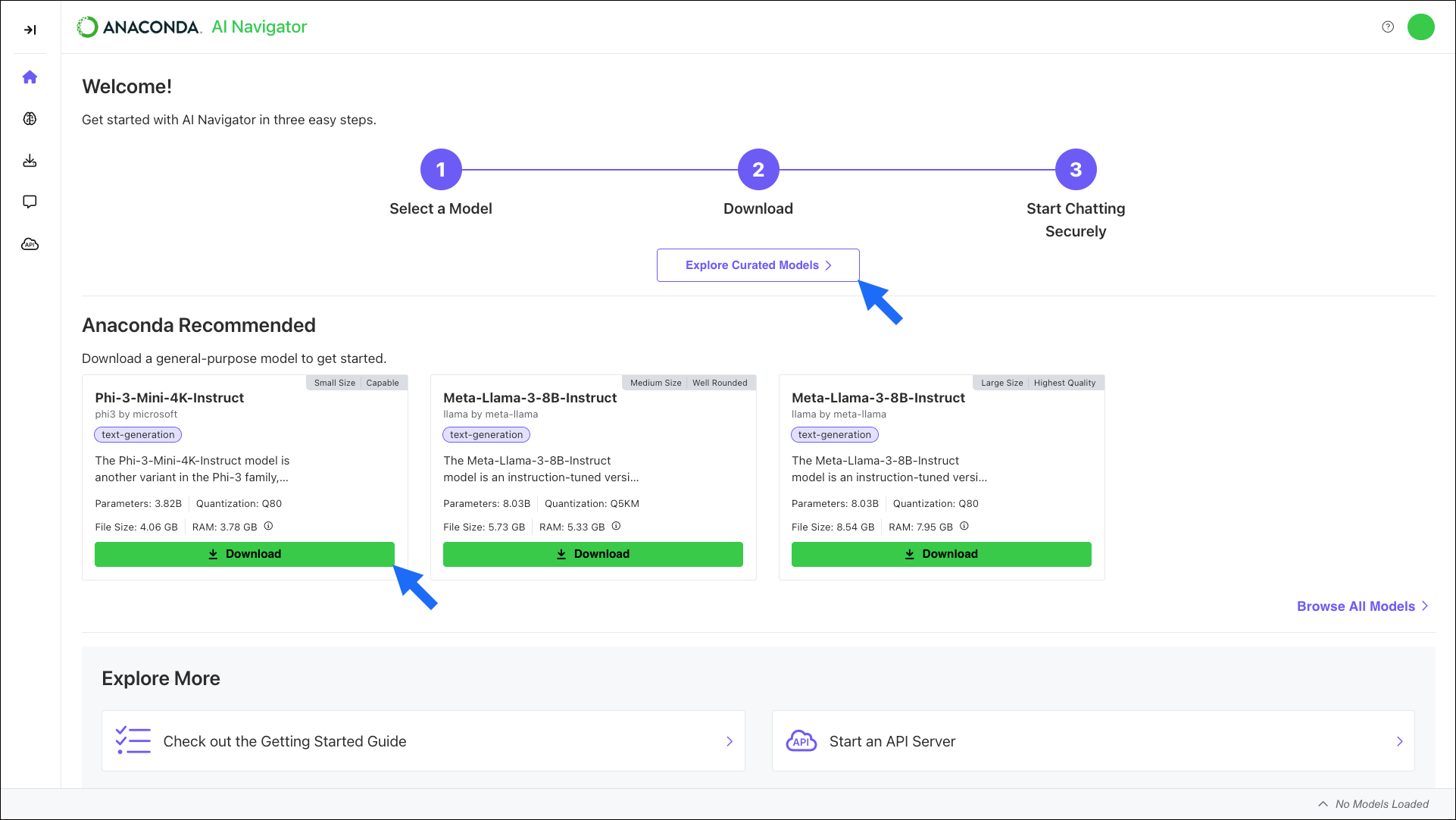
Task: Click Explore Curated Models
Action: [758, 264]
